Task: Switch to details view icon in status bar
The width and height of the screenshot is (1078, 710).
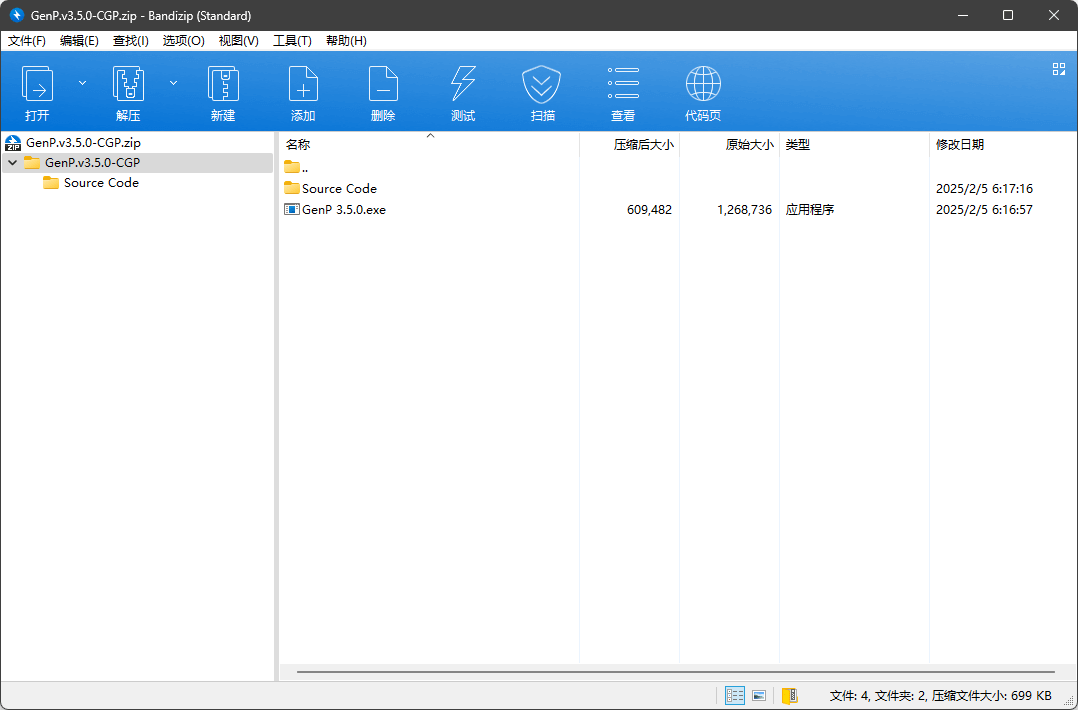Action: (734, 696)
